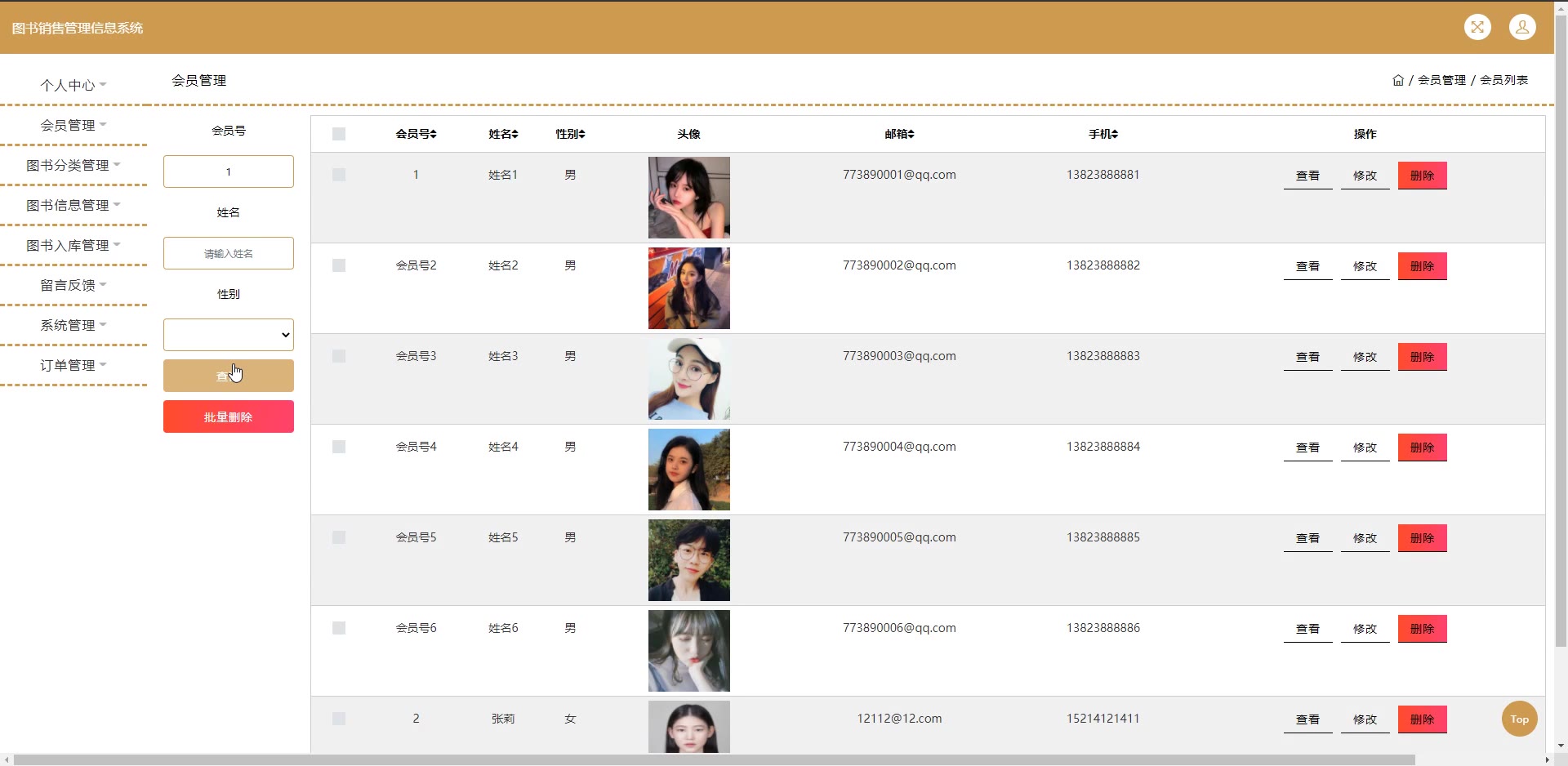This screenshot has height=766, width=1568.
Task: Sort table by 手机 column
Action: (x=1103, y=134)
